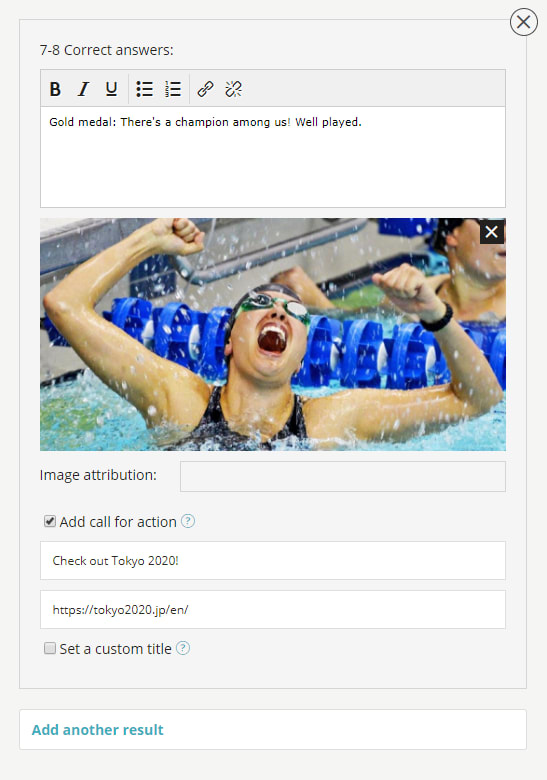Insert a bulleted list
Image resolution: width=547 pixels, height=780 pixels.
(x=145, y=89)
